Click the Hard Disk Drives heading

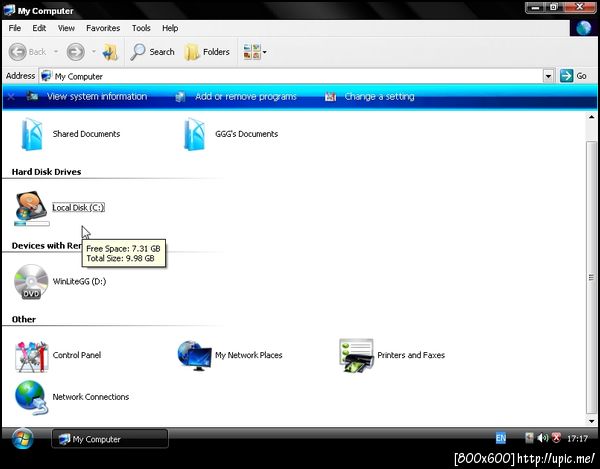[46, 172]
